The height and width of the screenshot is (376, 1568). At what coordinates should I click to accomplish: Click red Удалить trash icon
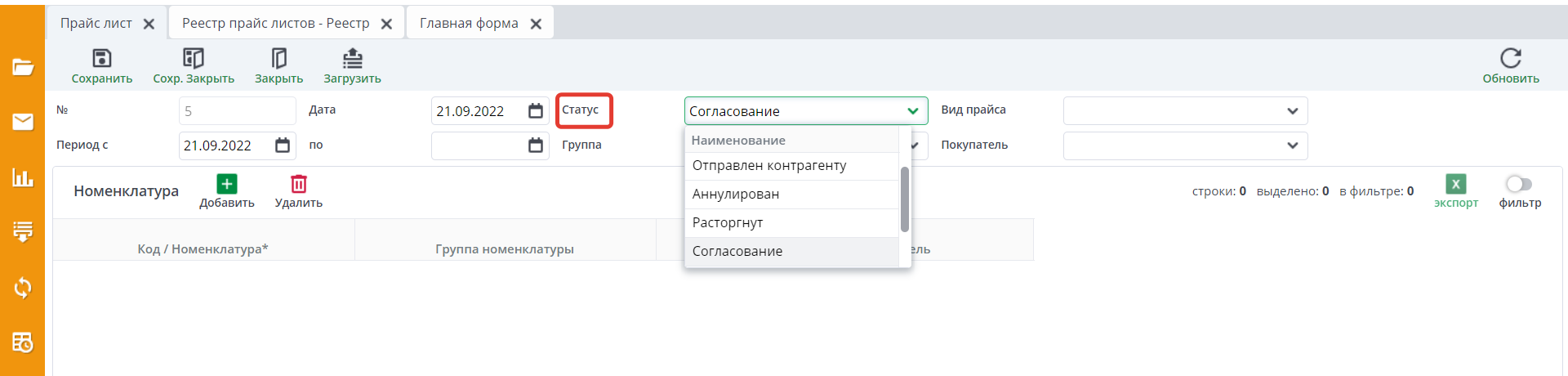[x=299, y=184]
